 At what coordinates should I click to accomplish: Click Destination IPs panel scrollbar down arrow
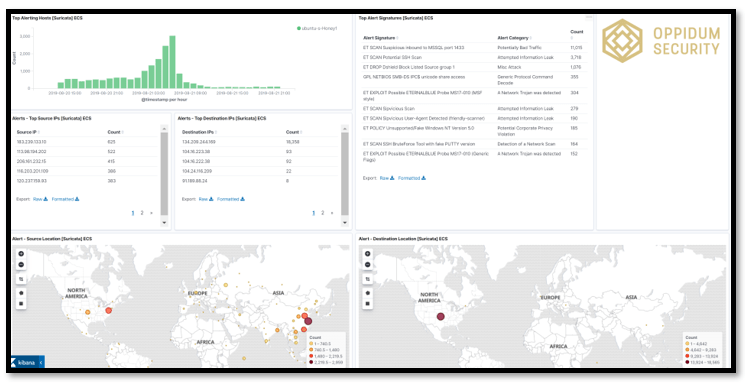tap(345, 222)
